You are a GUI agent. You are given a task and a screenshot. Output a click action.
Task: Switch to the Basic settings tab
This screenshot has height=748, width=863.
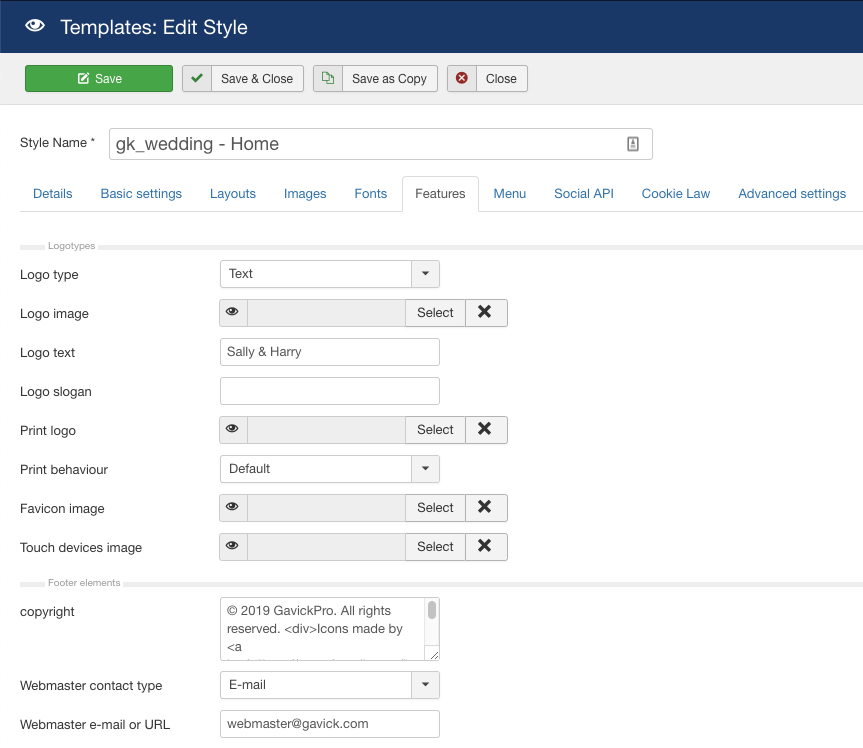141,194
